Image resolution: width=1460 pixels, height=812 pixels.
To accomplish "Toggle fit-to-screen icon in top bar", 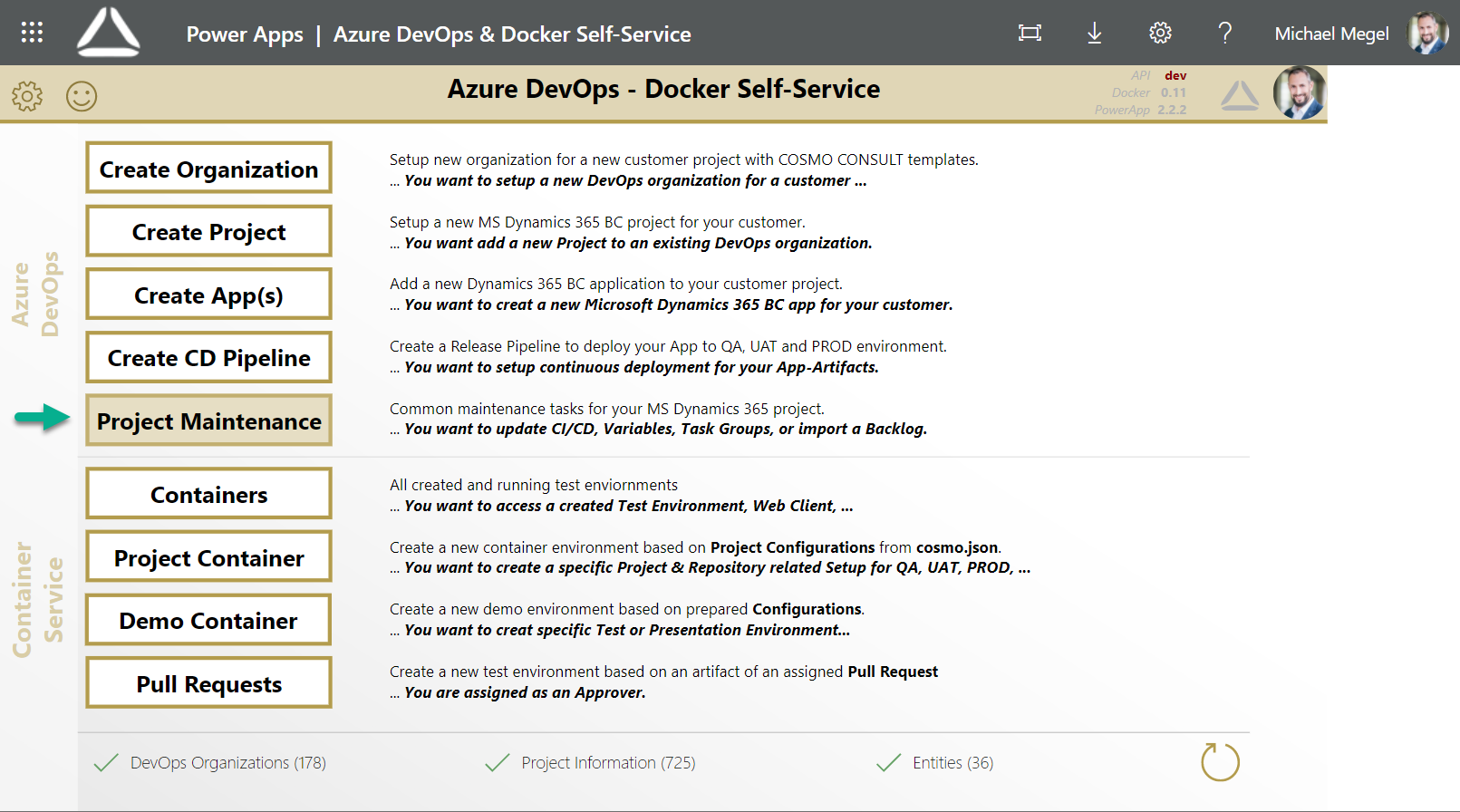I will tap(1030, 34).
